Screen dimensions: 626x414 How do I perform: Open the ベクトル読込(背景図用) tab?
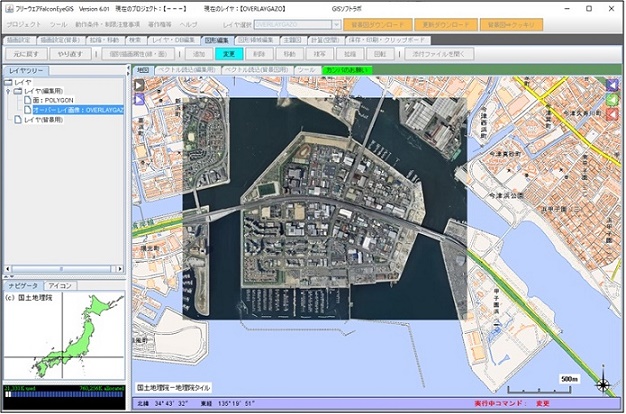click(257, 70)
